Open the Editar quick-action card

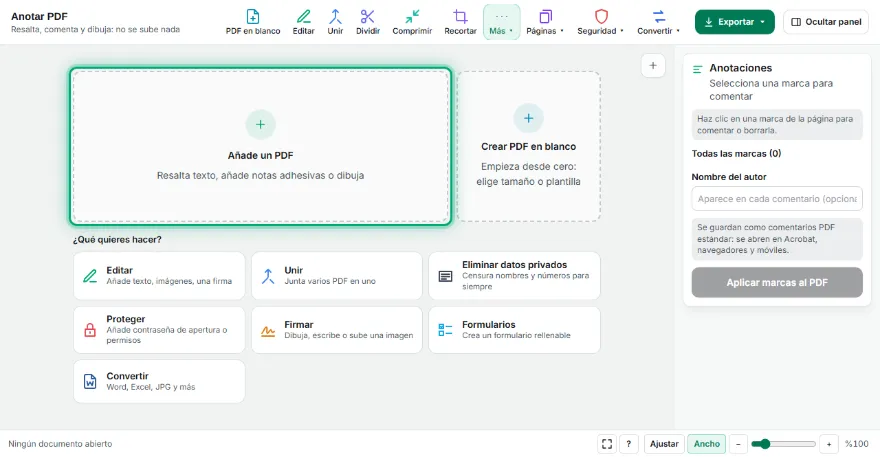coord(159,276)
